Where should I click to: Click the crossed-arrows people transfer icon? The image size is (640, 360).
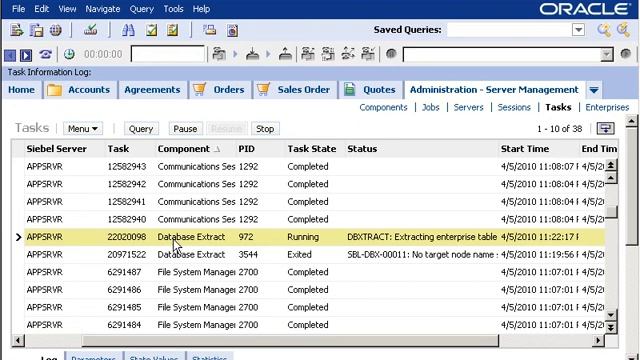coord(348,54)
